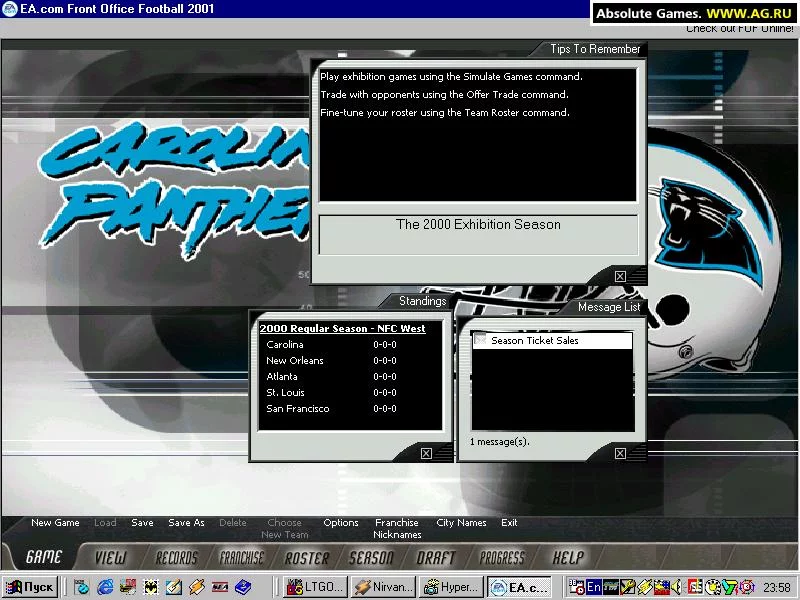
Task: Open the ROSTER menu tab
Action: [x=307, y=558]
